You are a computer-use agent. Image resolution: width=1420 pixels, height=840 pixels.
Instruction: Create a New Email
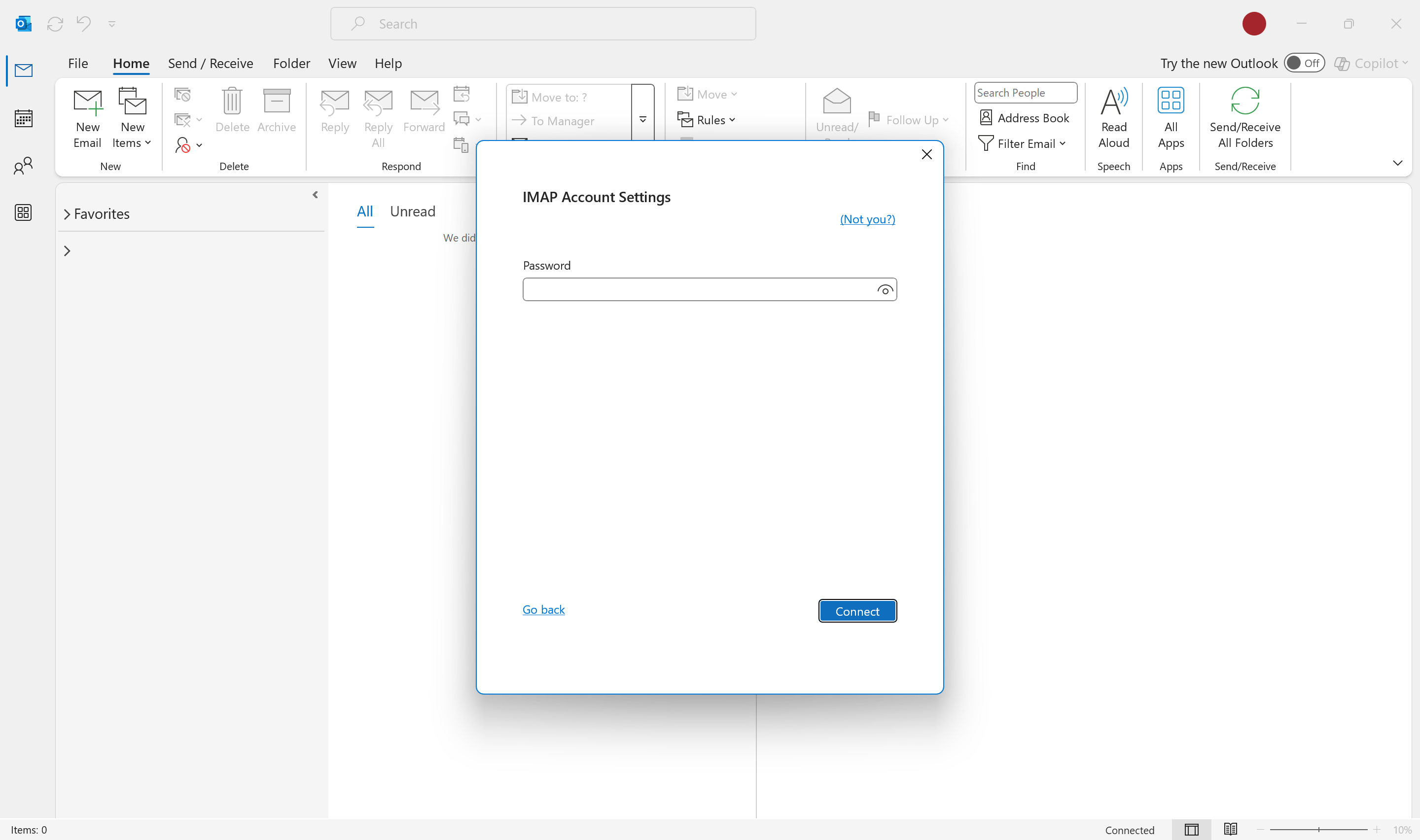88,118
